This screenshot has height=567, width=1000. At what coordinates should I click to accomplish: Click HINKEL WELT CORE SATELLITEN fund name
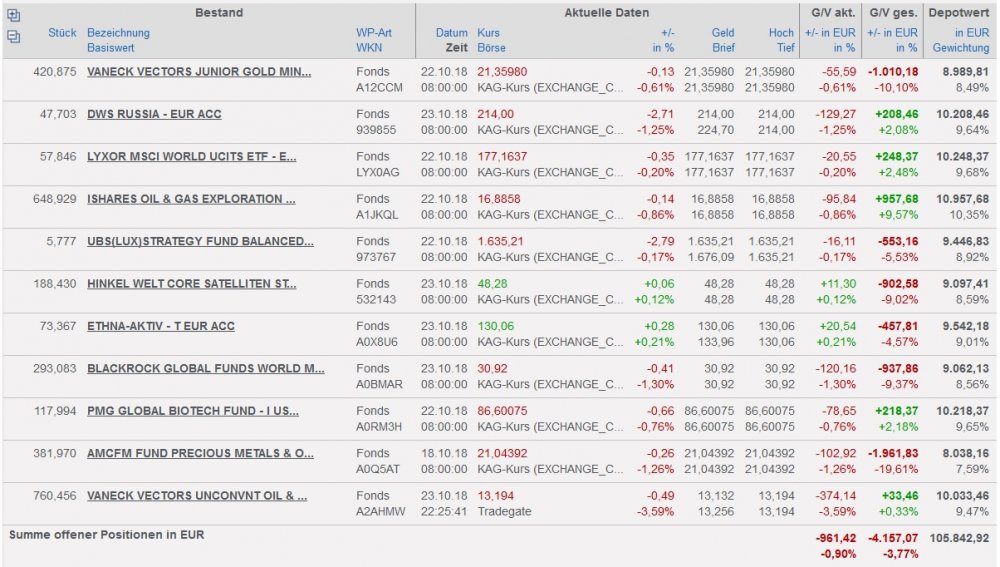[x=191, y=284]
